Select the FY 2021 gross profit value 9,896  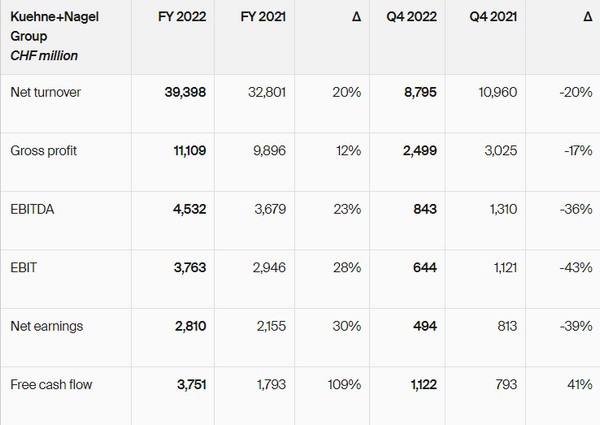[x=269, y=150]
